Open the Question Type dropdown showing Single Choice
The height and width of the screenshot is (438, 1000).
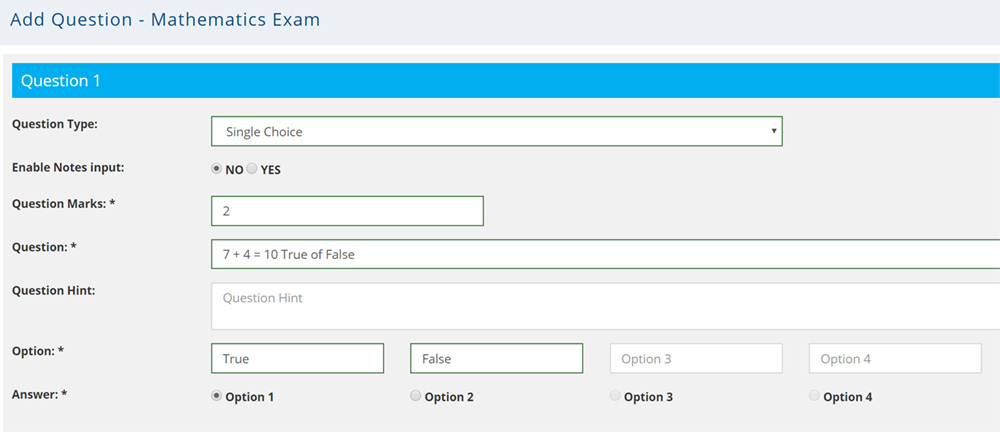pyautogui.click(x=496, y=132)
